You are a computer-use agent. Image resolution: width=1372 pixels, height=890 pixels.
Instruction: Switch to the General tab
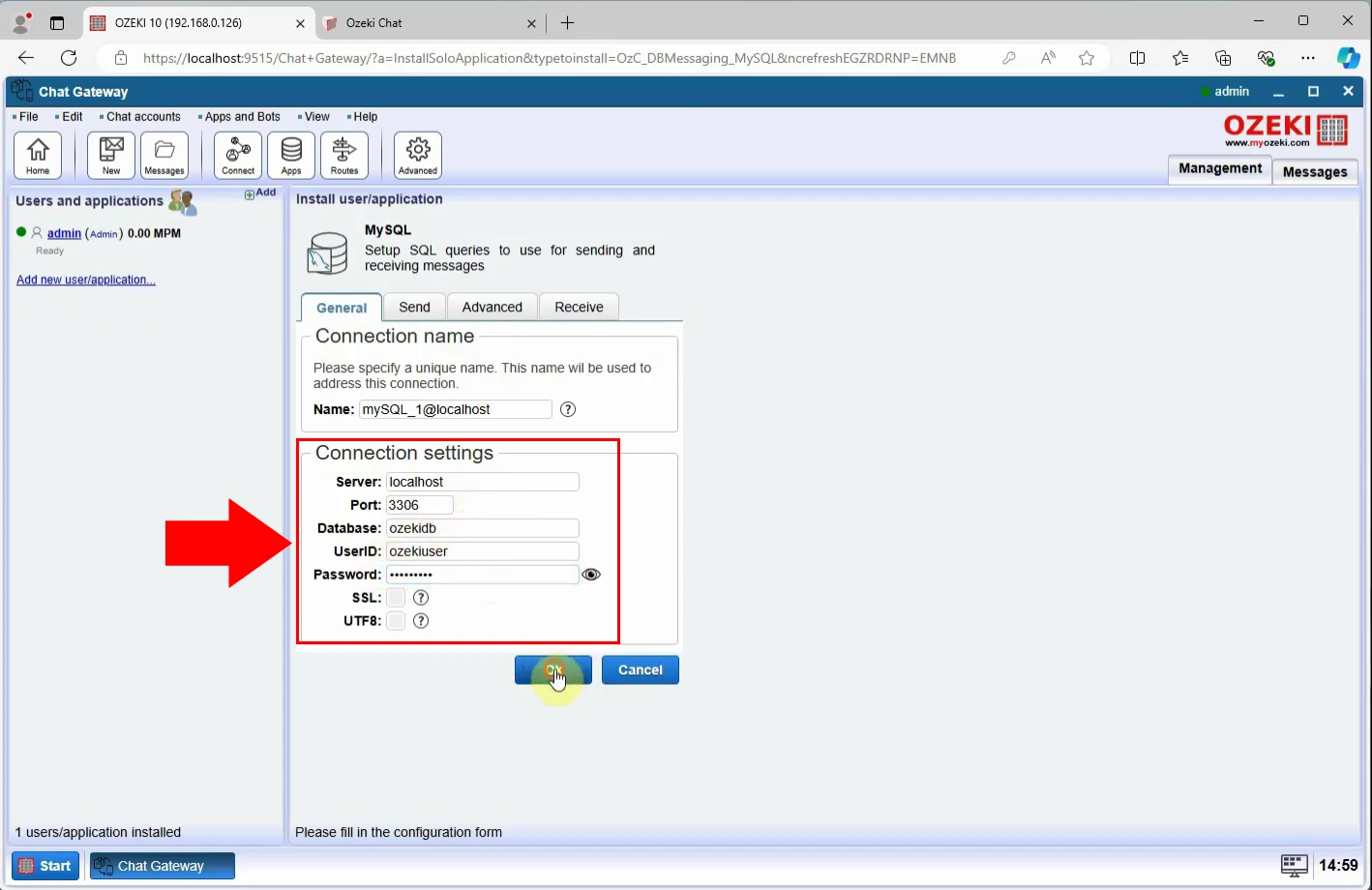[342, 308]
